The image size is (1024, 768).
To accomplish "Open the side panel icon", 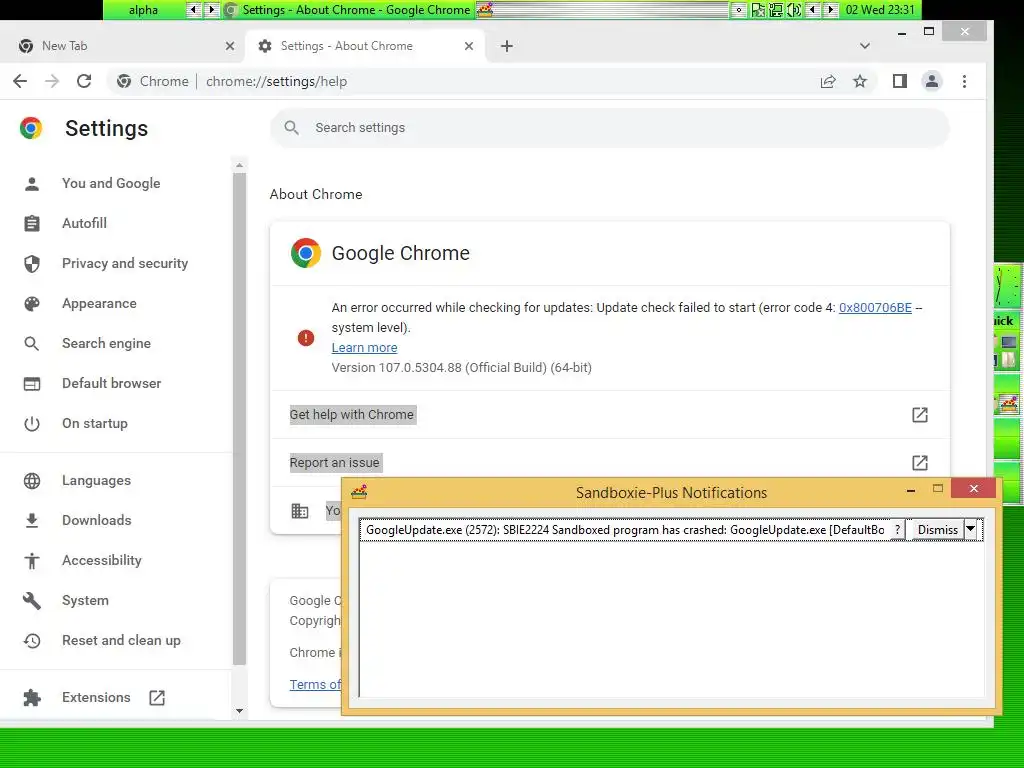I will [900, 81].
